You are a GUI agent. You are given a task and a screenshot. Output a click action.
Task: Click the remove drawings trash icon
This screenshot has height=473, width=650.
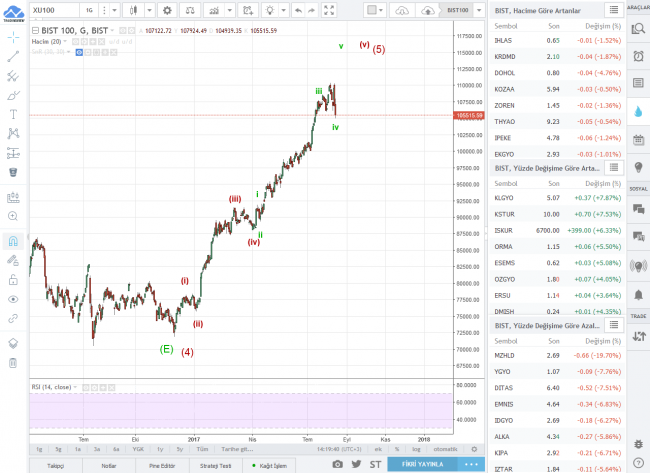pos(13,363)
